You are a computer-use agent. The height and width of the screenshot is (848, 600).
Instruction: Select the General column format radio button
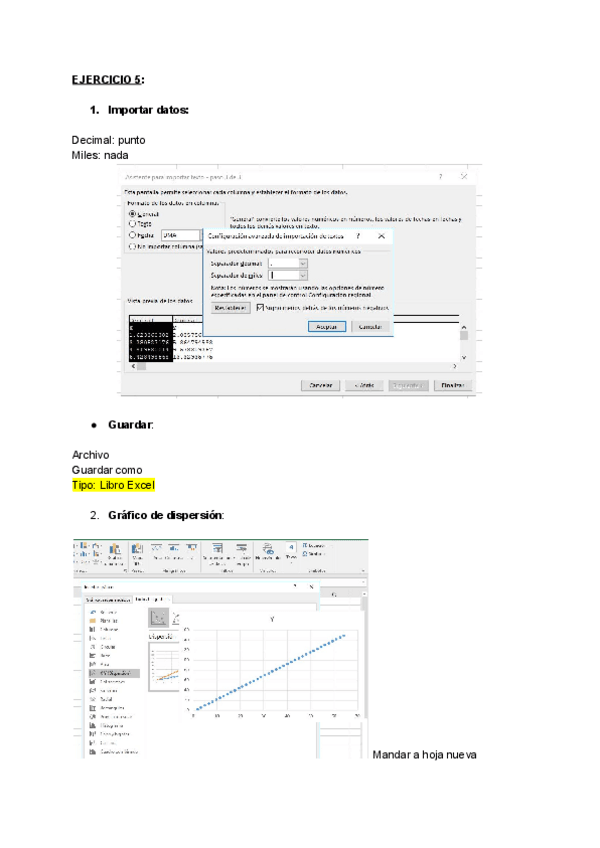pyautogui.click(x=132, y=213)
